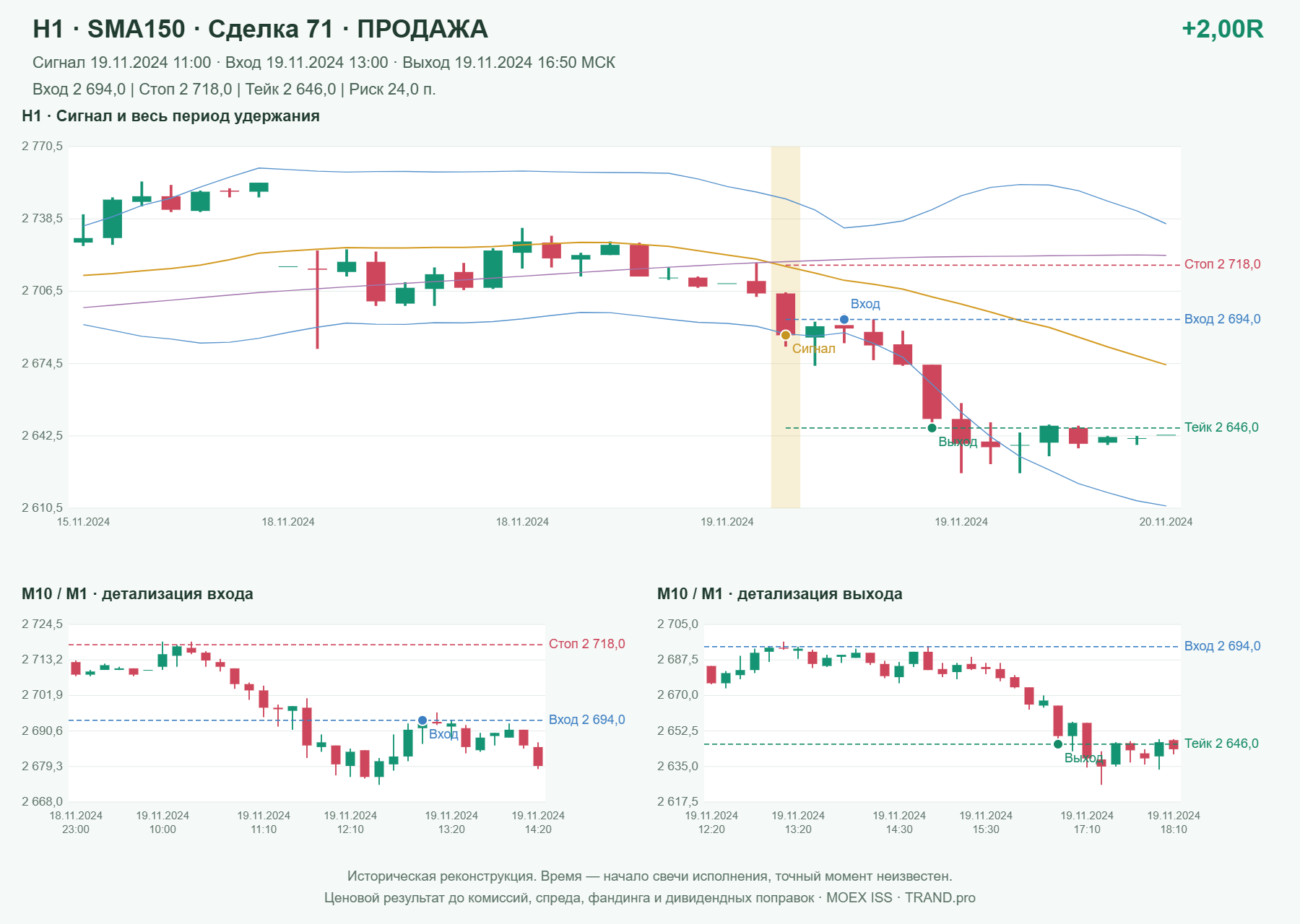The image size is (1300, 924).
Task: Click heading 'M10 / M1 · детализация входа'
Action: click(x=137, y=594)
